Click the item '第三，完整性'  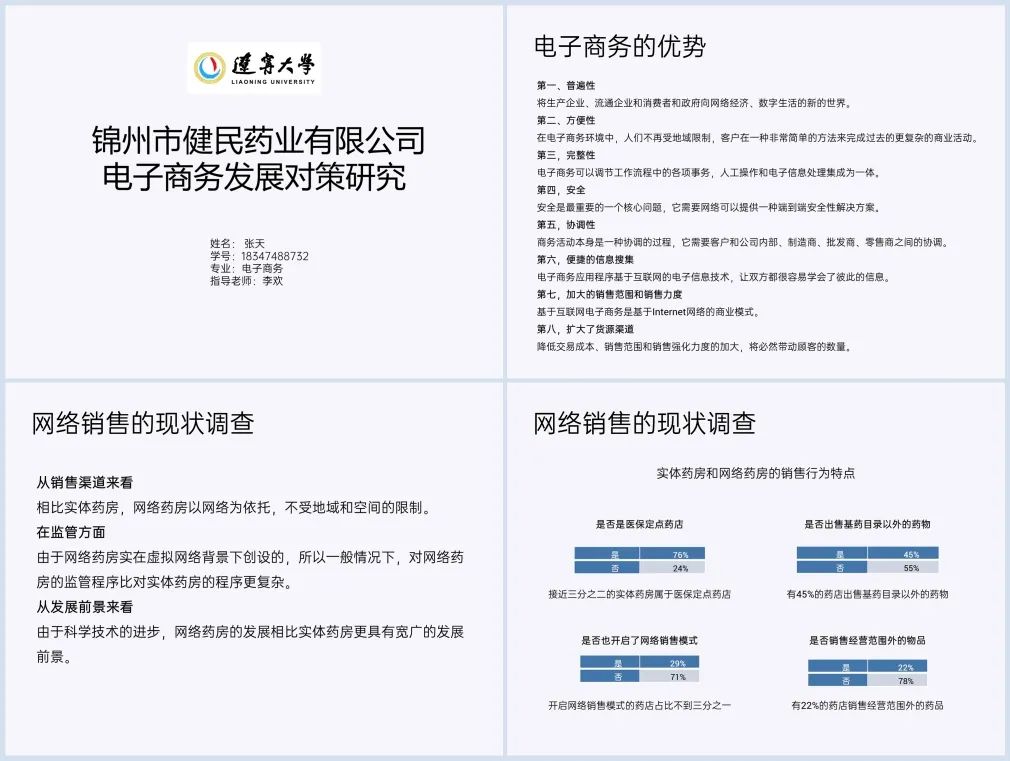click(566, 155)
